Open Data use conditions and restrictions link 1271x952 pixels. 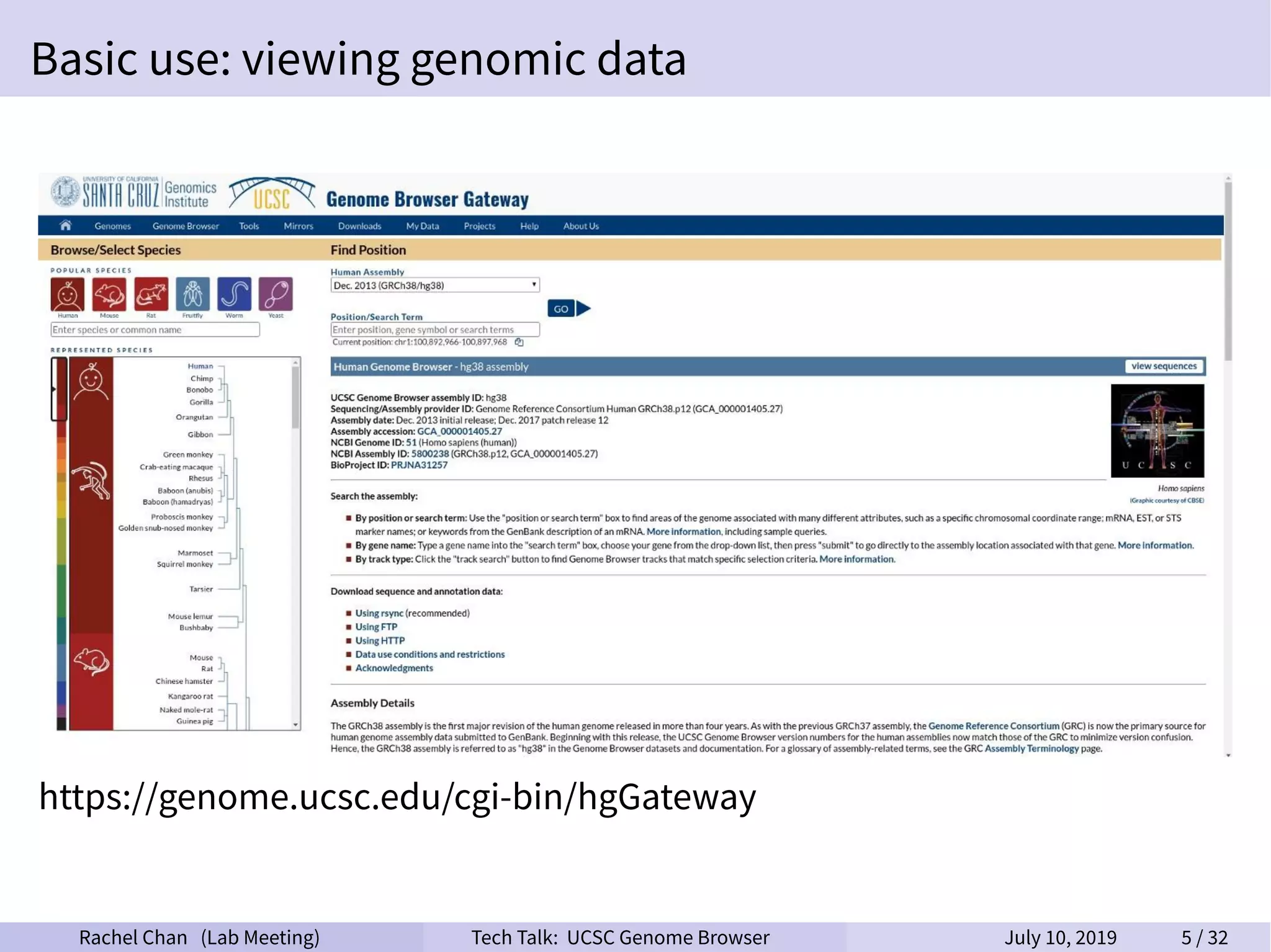(430, 654)
